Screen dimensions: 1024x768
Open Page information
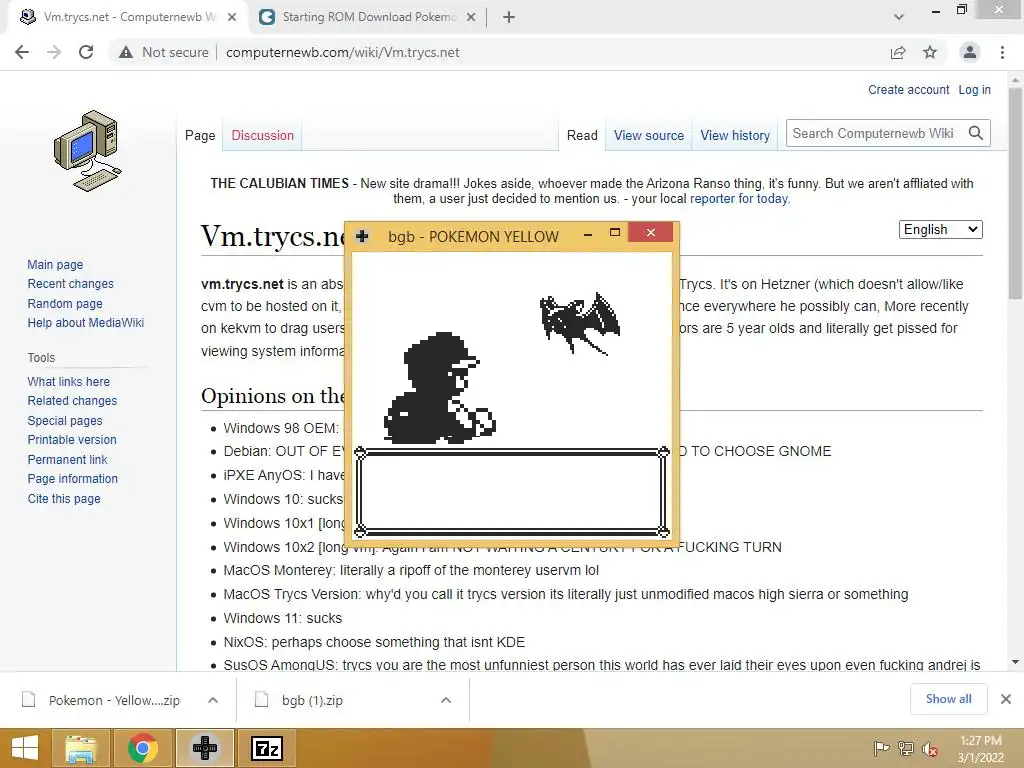point(72,478)
